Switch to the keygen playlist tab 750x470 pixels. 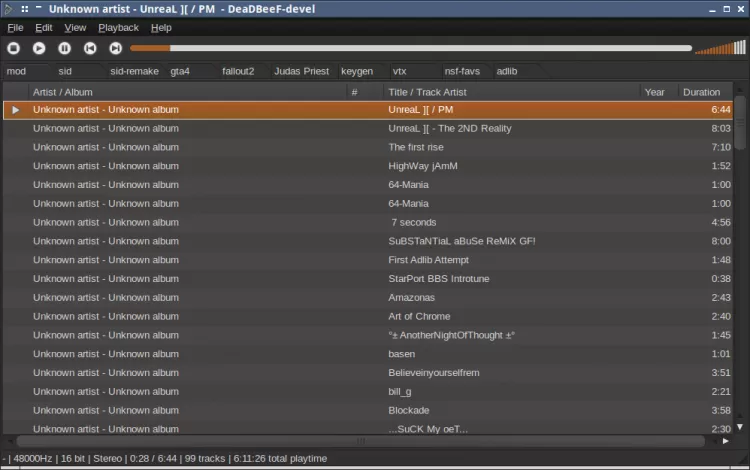coord(357,72)
